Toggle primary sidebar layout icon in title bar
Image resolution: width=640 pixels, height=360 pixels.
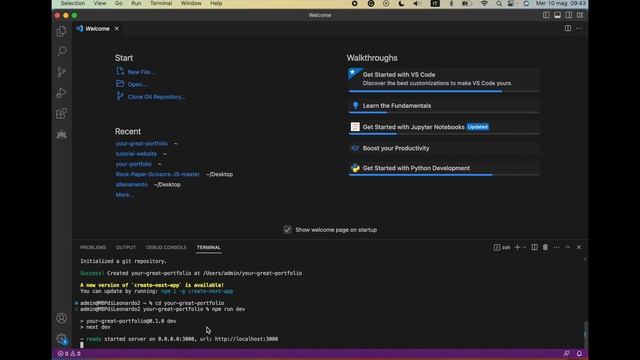pyautogui.click(x=546, y=15)
